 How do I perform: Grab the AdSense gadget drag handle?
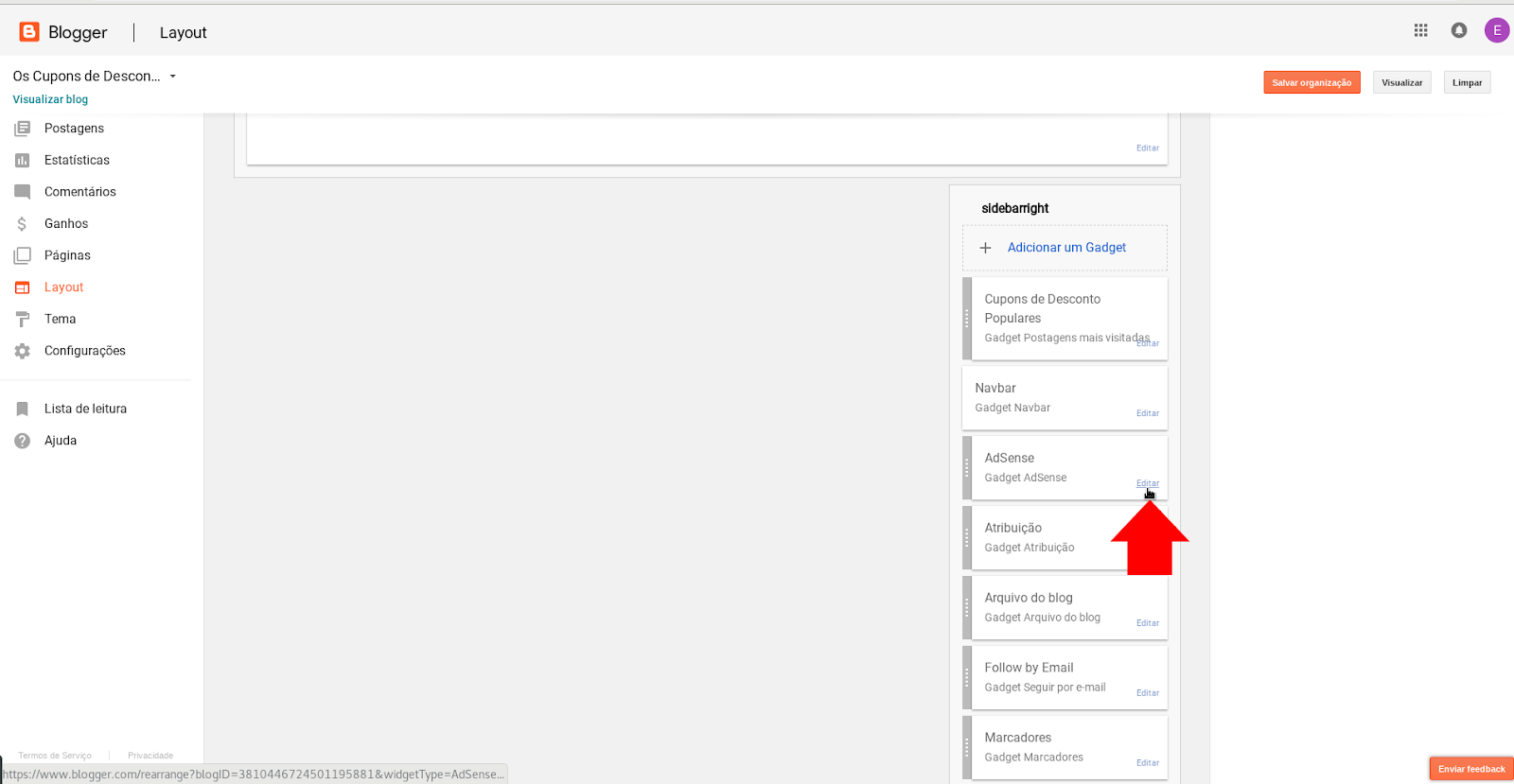[967, 467]
